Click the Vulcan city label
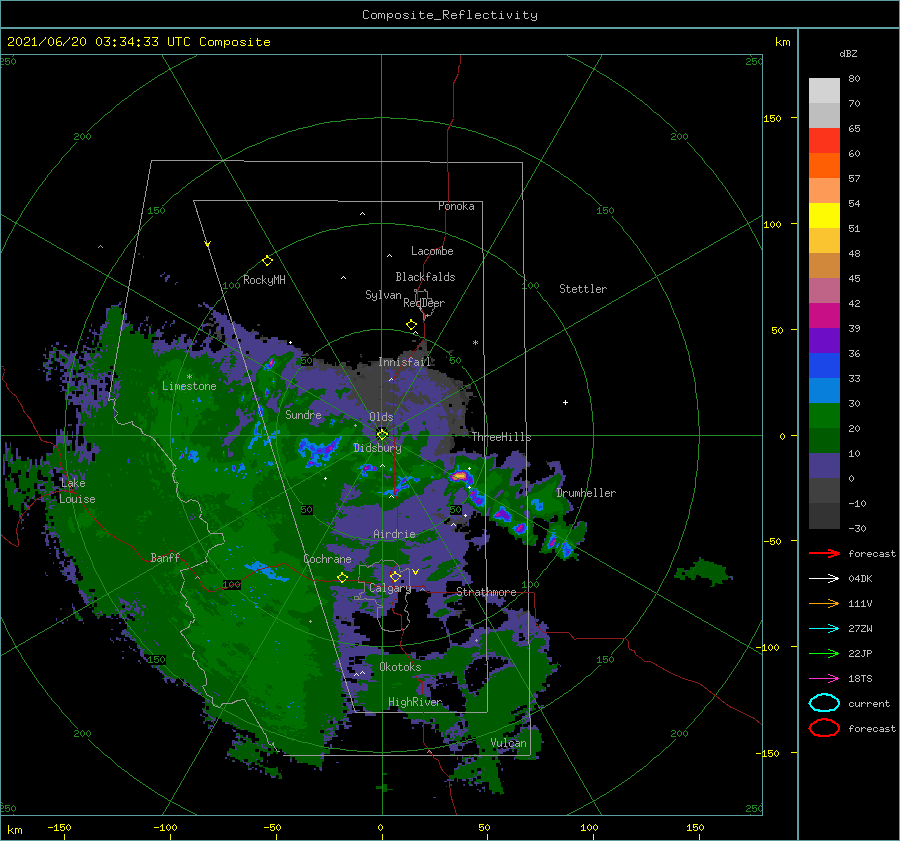The width and height of the screenshot is (900, 841). point(509,743)
